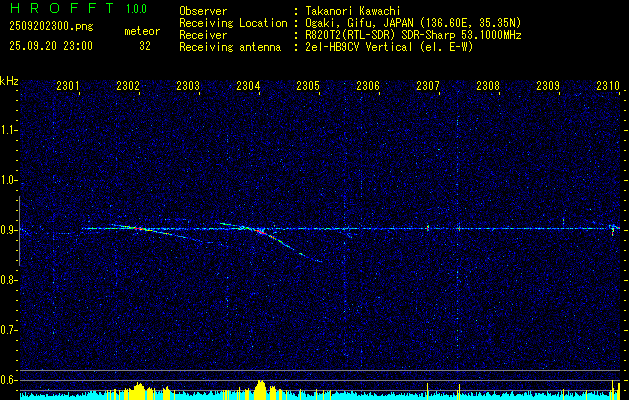Click the 2306 time axis marker
This screenshot has width=629, height=400.
click(x=368, y=85)
